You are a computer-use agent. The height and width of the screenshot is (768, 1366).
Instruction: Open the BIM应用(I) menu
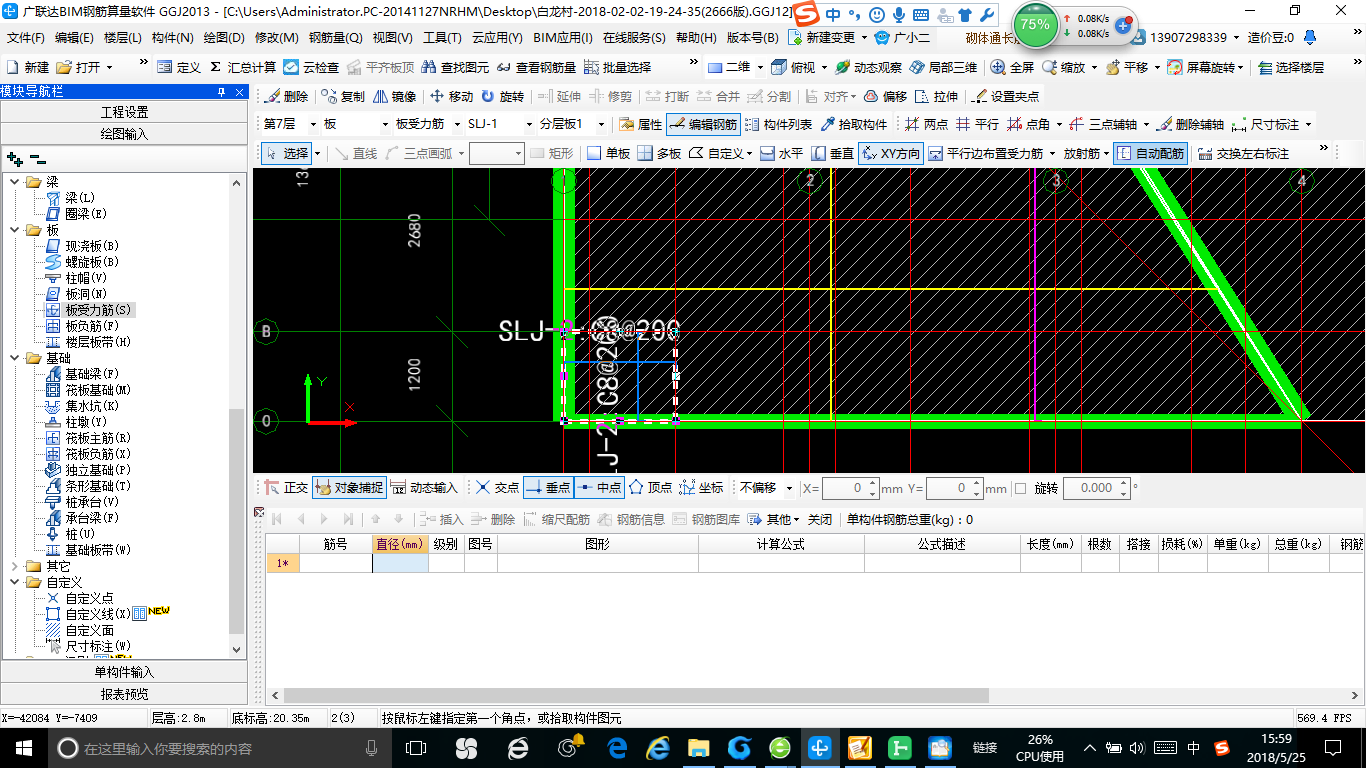pos(563,38)
